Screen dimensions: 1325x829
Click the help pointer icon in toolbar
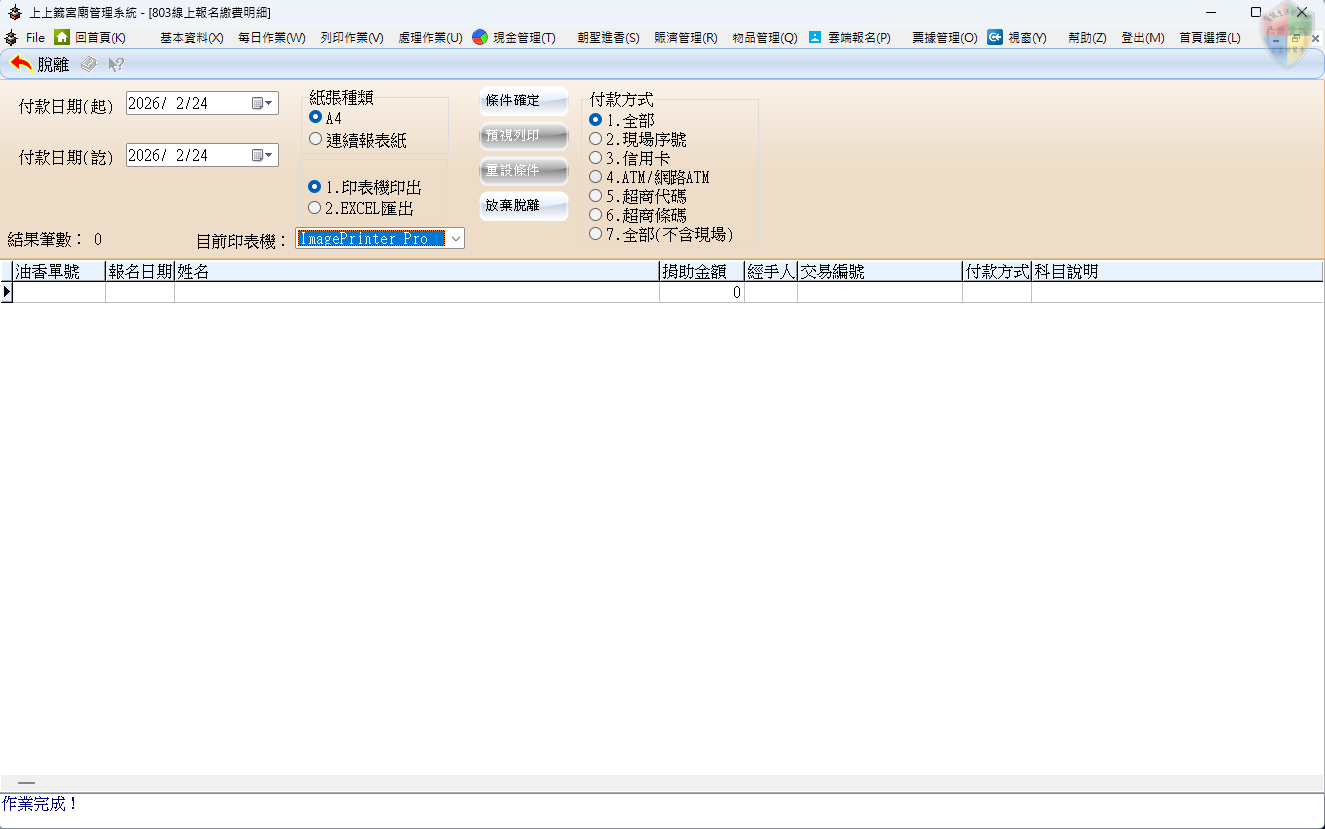[116, 64]
